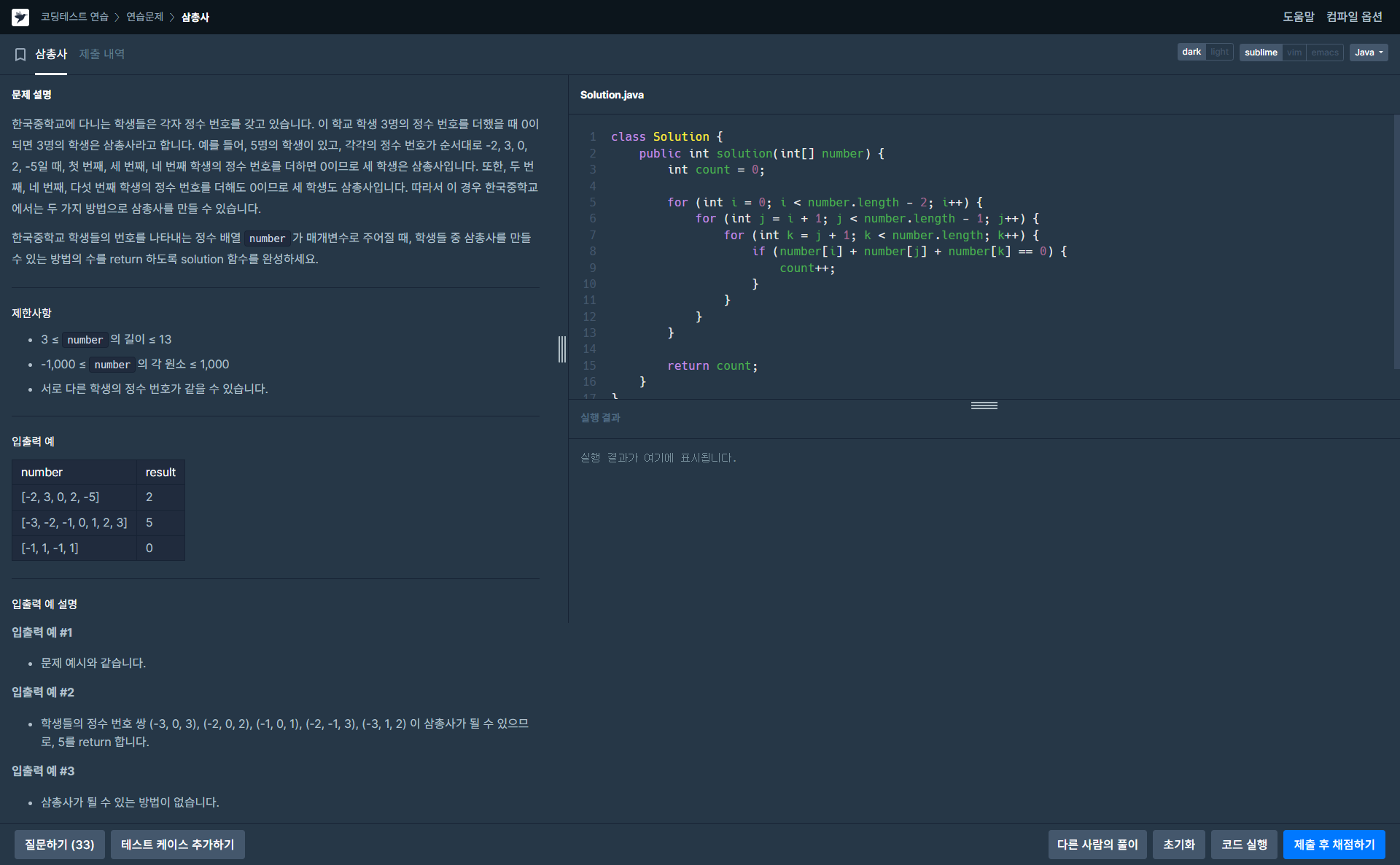This screenshot has height=865, width=1400.
Task: Click the horizontal resize handle above 실행 결과
Action: pyautogui.click(x=984, y=406)
